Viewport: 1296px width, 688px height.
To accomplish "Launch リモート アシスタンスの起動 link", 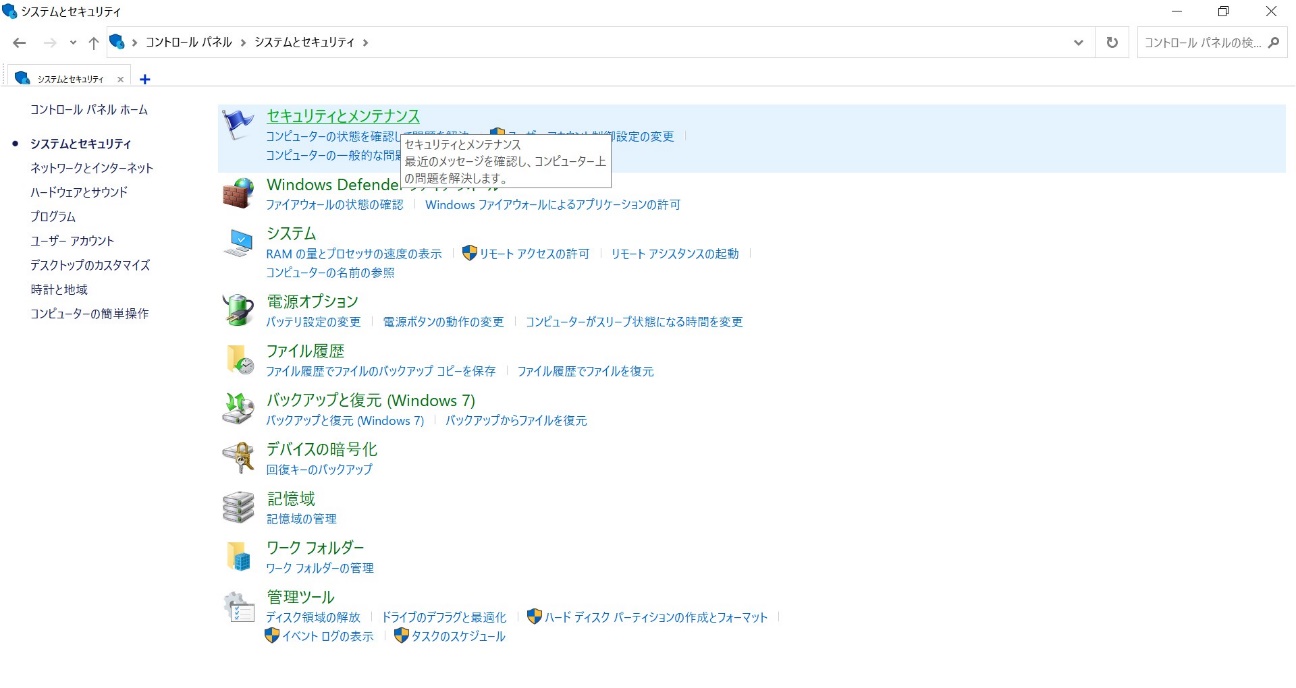I will pos(676,253).
